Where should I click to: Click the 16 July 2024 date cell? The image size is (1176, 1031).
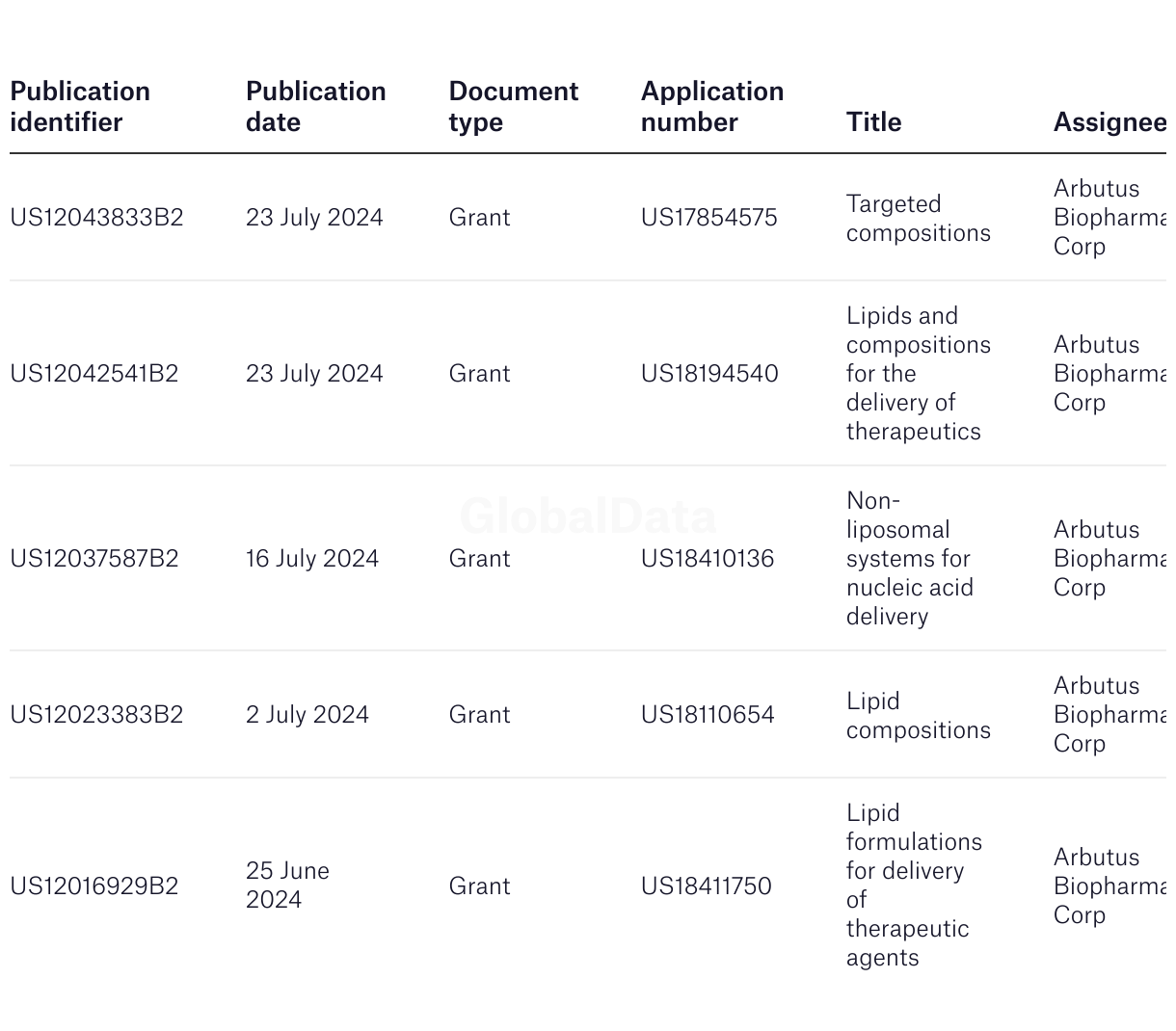coord(312,559)
